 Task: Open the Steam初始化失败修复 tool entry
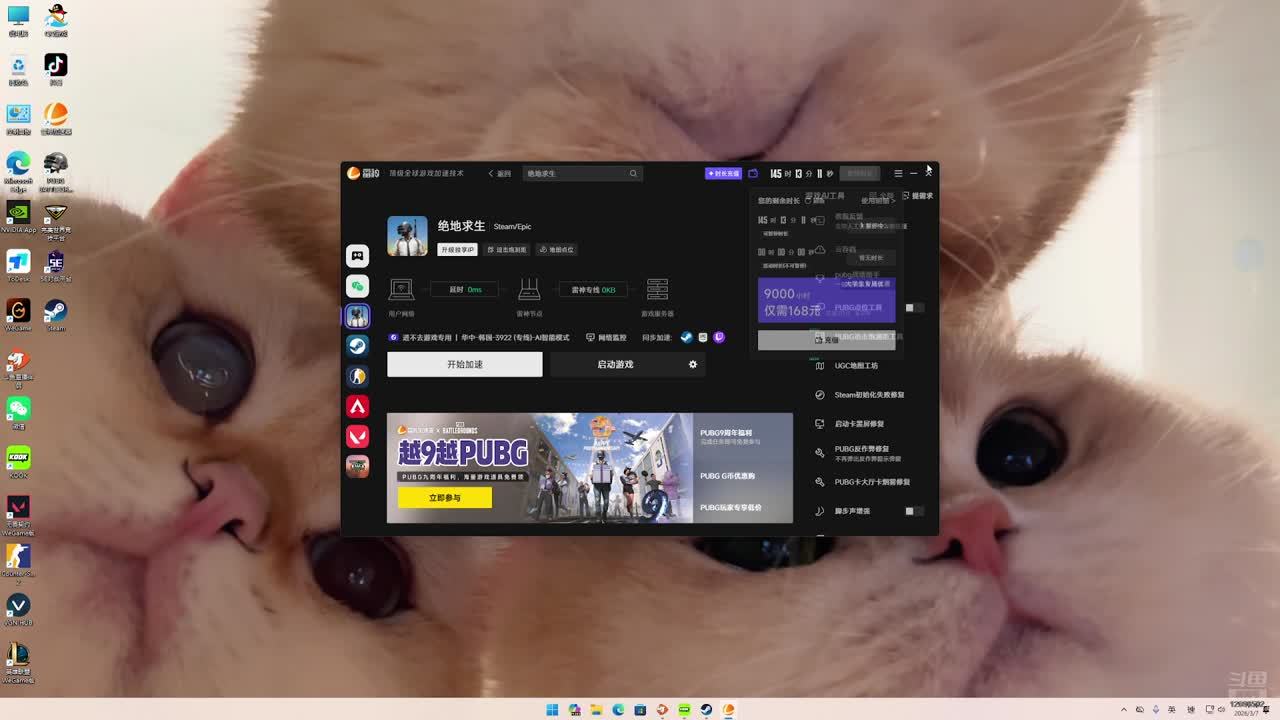[868, 395]
